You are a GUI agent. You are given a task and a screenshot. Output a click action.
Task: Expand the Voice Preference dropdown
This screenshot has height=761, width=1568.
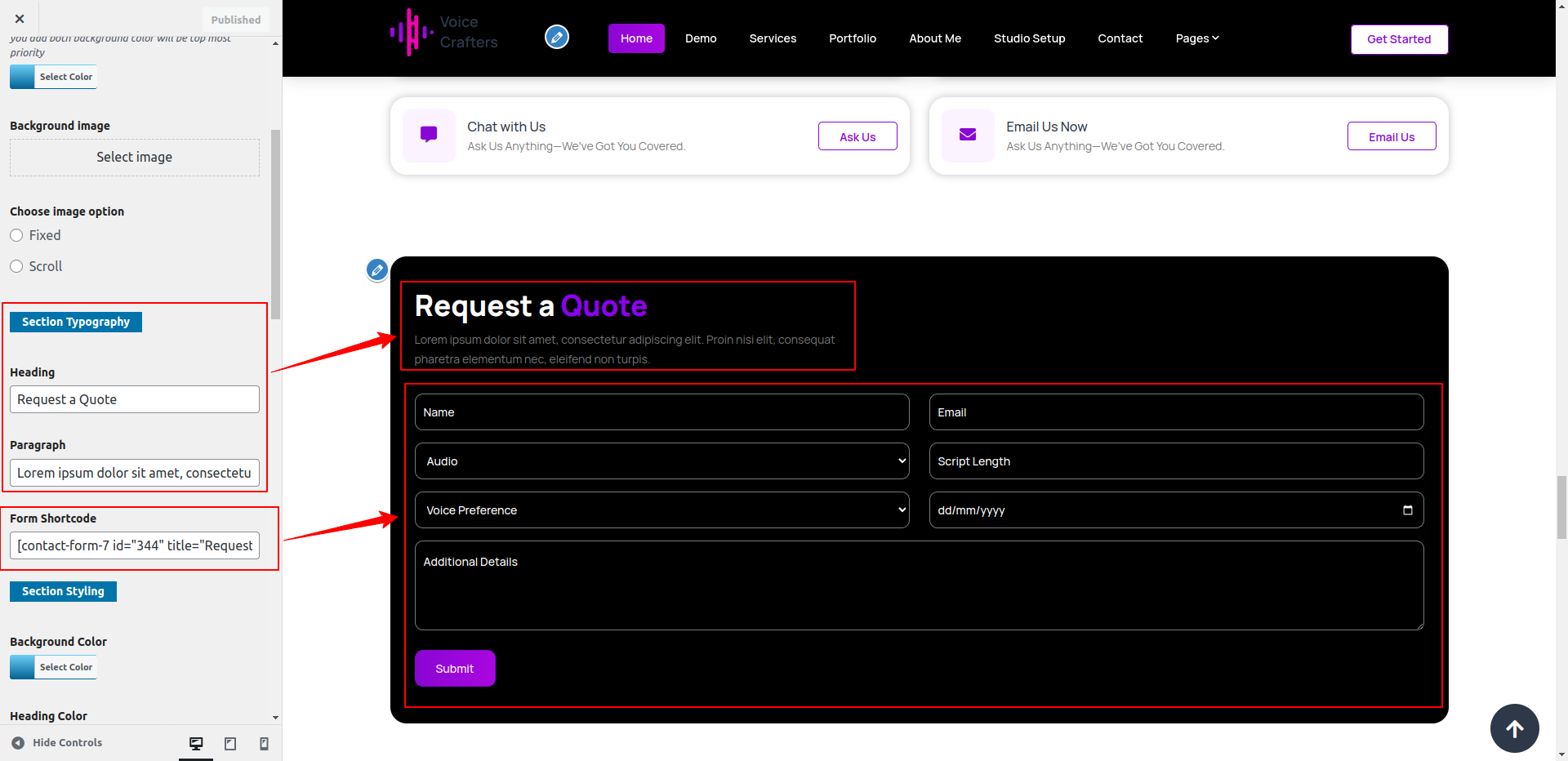[661, 510]
